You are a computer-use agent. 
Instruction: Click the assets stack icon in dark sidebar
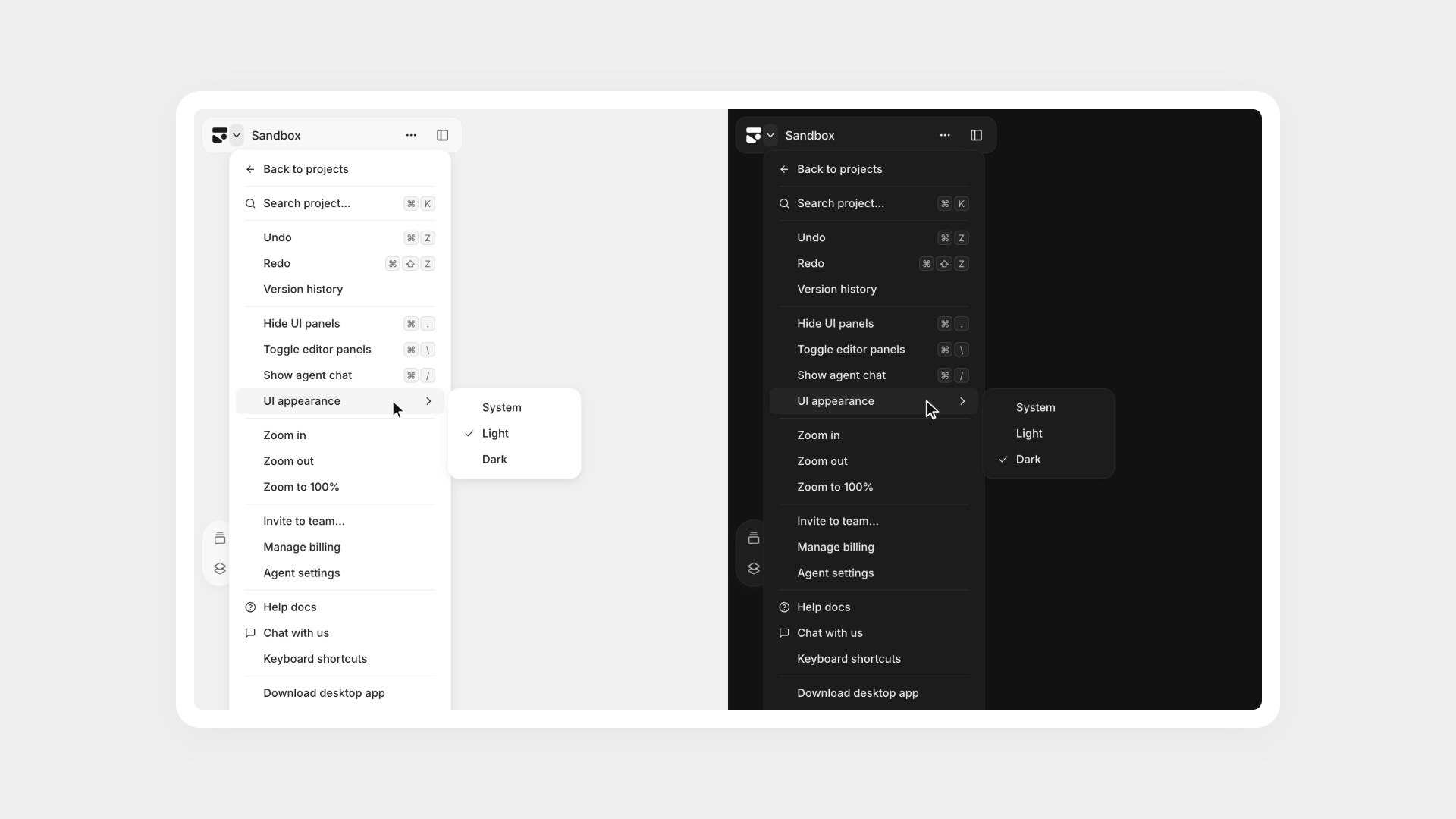[x=754, y=538]
